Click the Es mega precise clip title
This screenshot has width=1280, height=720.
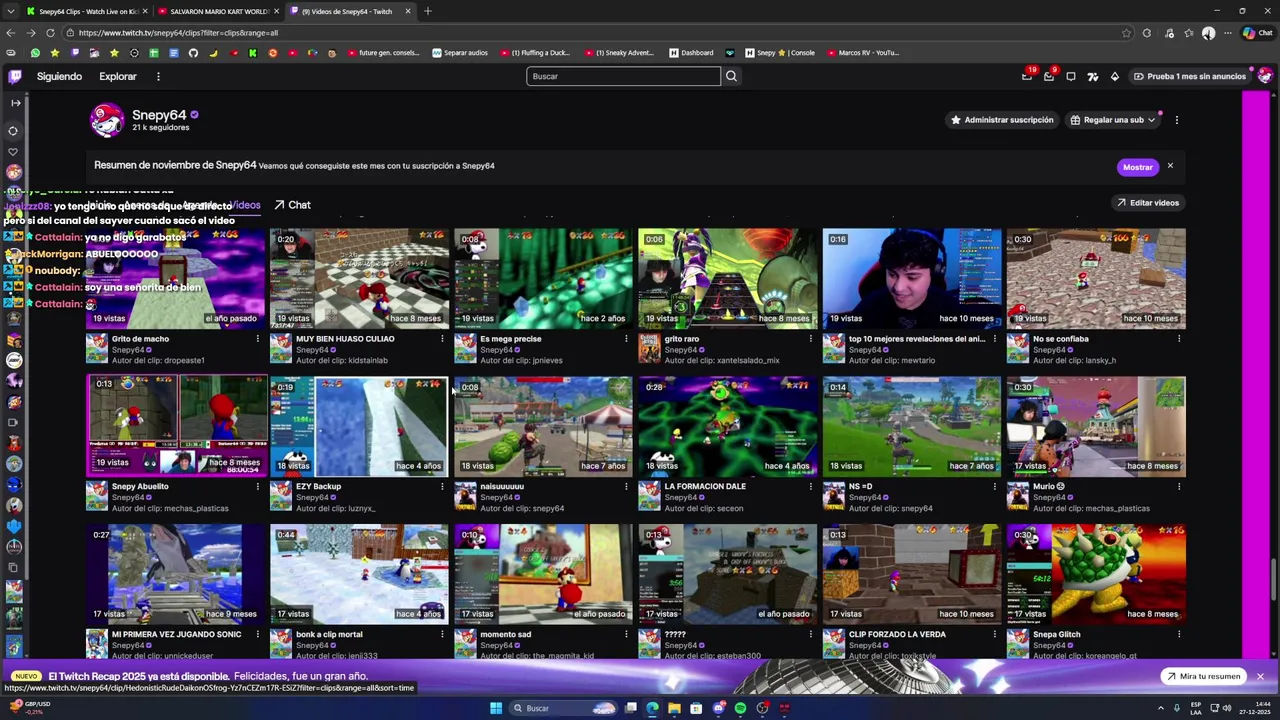pos(510,339)
